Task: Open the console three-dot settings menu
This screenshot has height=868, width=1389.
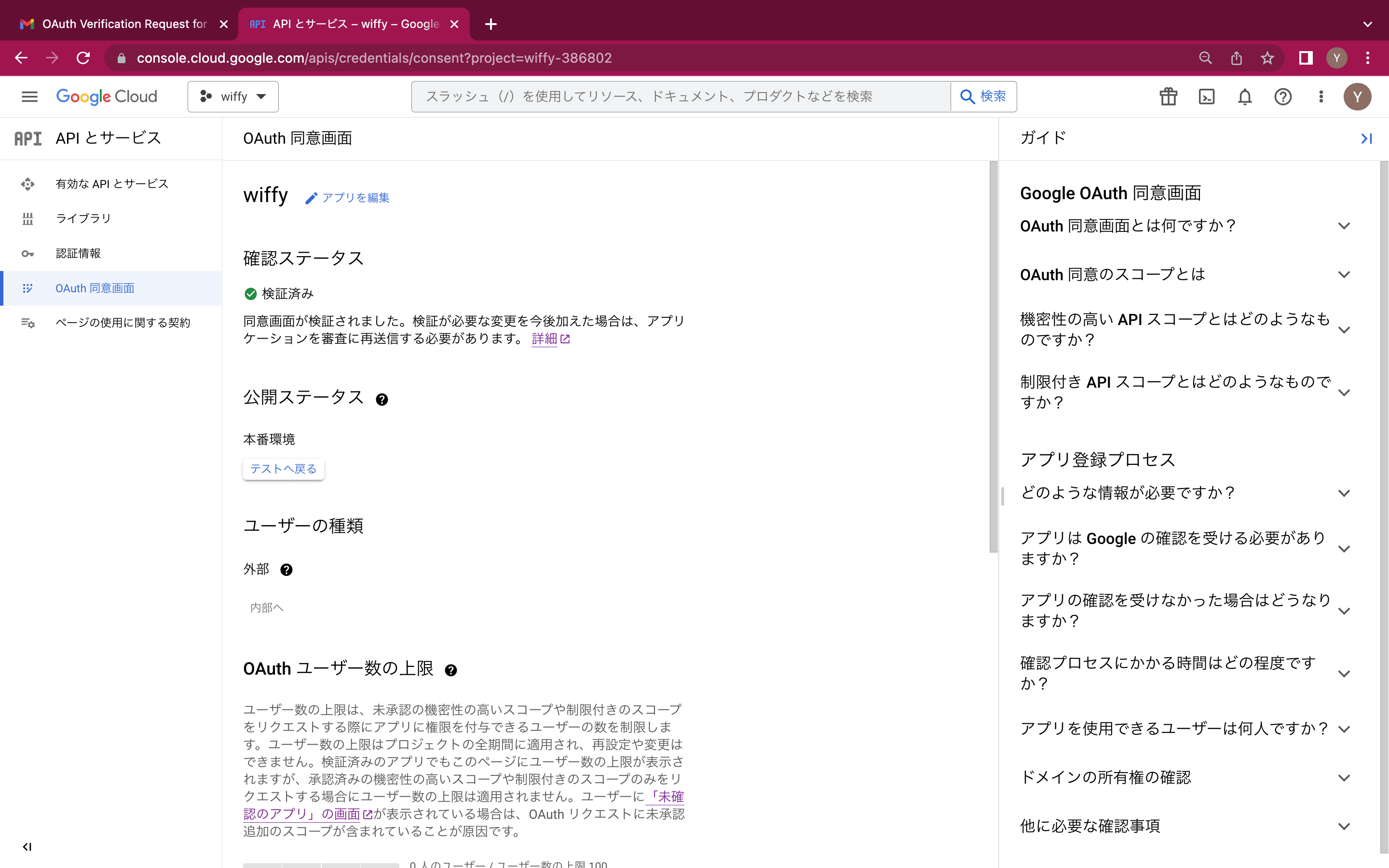Action: [1321, 96]
